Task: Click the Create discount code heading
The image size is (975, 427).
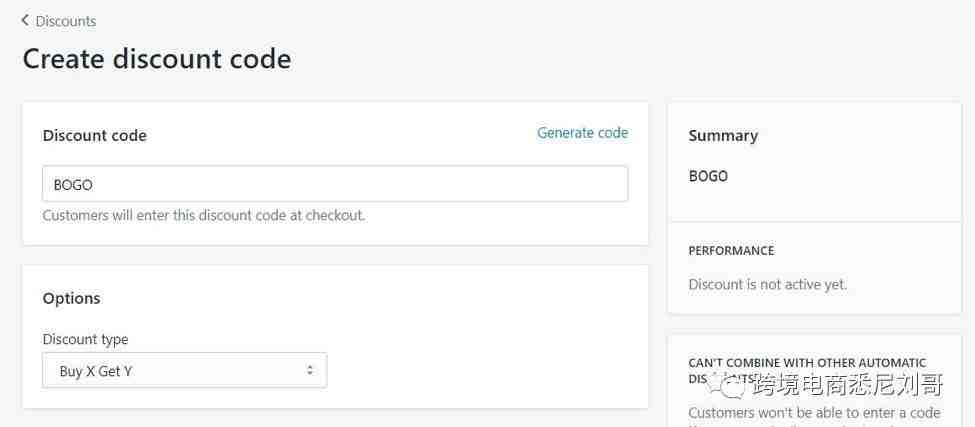Action: pos(157,59)
